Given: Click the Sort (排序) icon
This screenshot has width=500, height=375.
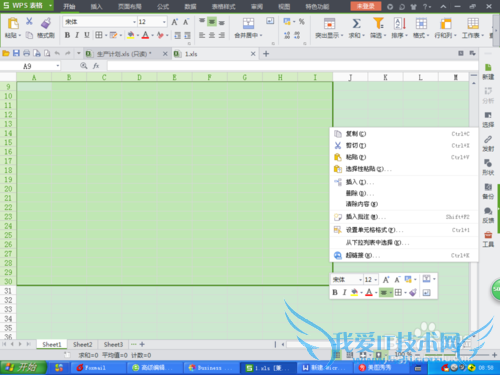Looking at the screenshot, I should pyautogui.click(x=400, y=23).
